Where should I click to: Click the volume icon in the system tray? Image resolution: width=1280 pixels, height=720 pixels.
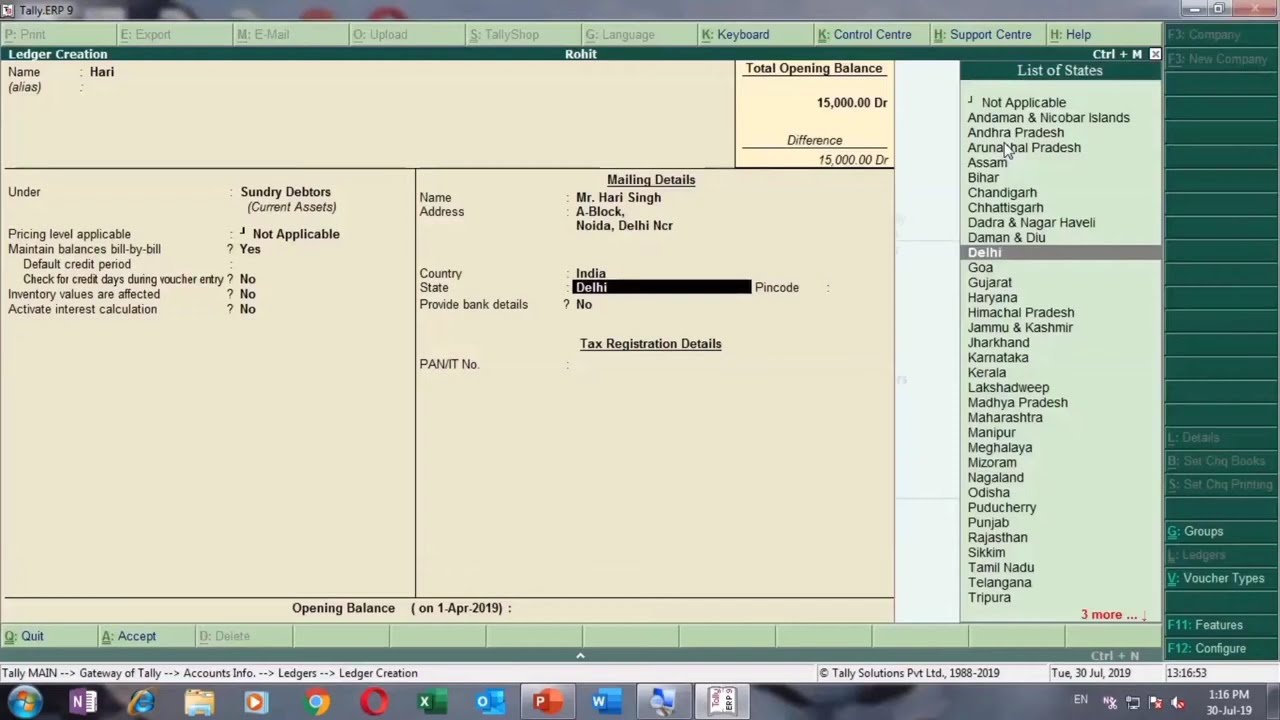[1178, 703]
